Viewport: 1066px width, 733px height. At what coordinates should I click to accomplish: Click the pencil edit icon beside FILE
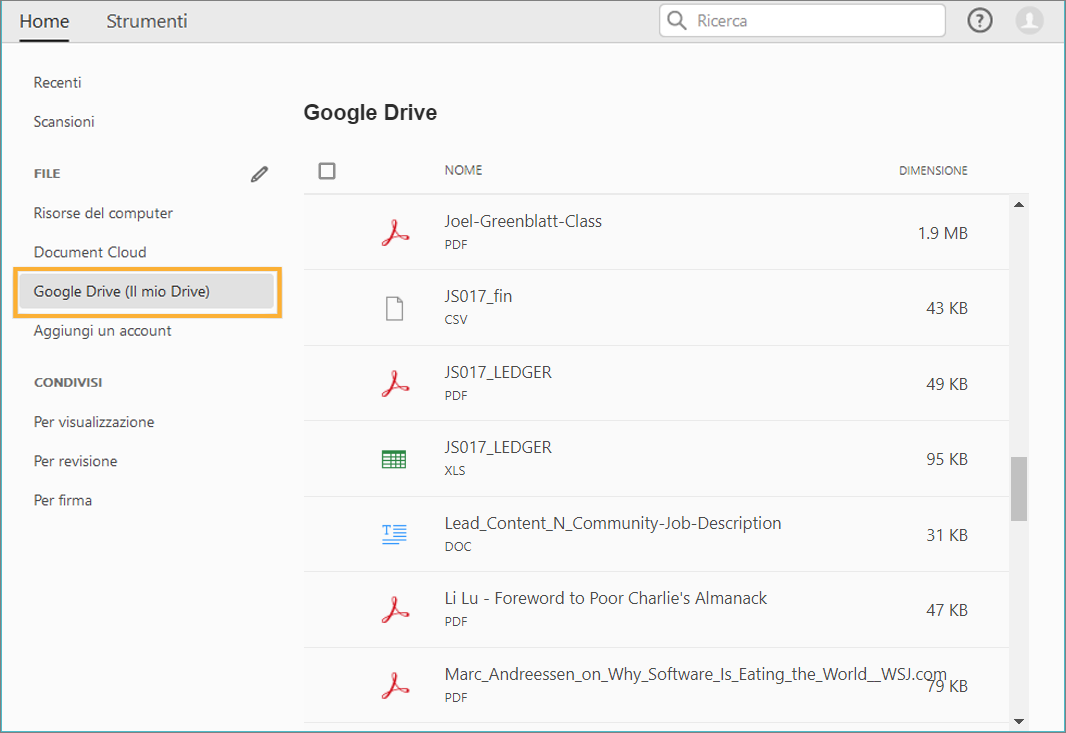click(x=260, y=174)
